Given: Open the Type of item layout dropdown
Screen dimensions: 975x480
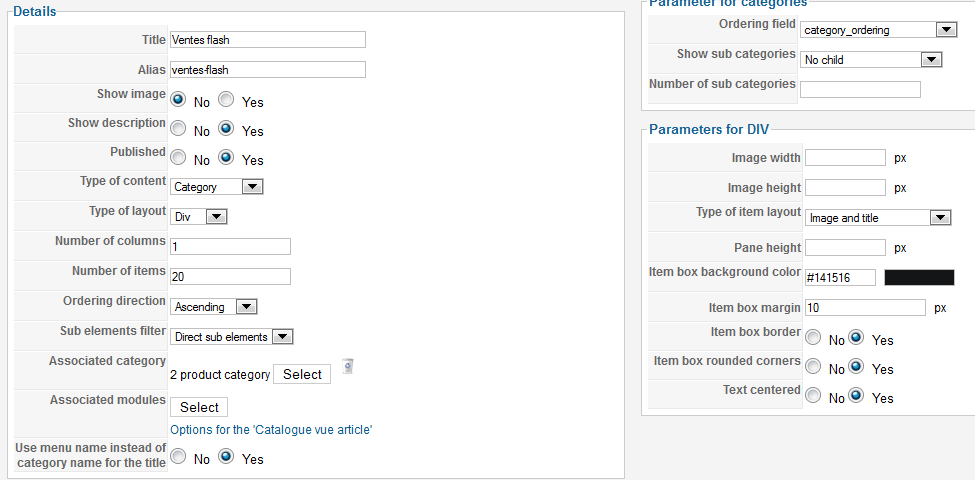Looking at the screenshot, I should (x=878, y=218).
